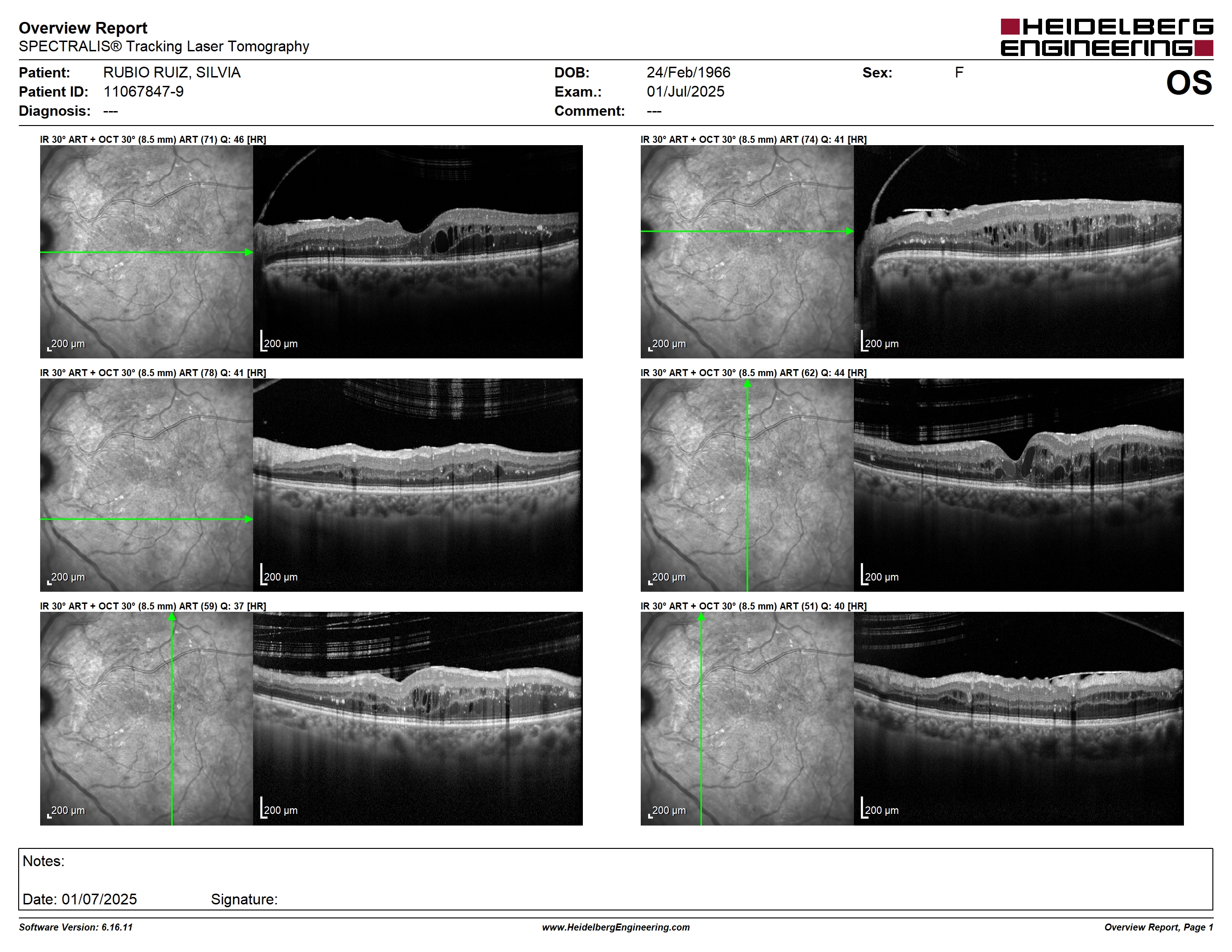Click vertical scan arrowhead in ART (51) fundus

701,617
